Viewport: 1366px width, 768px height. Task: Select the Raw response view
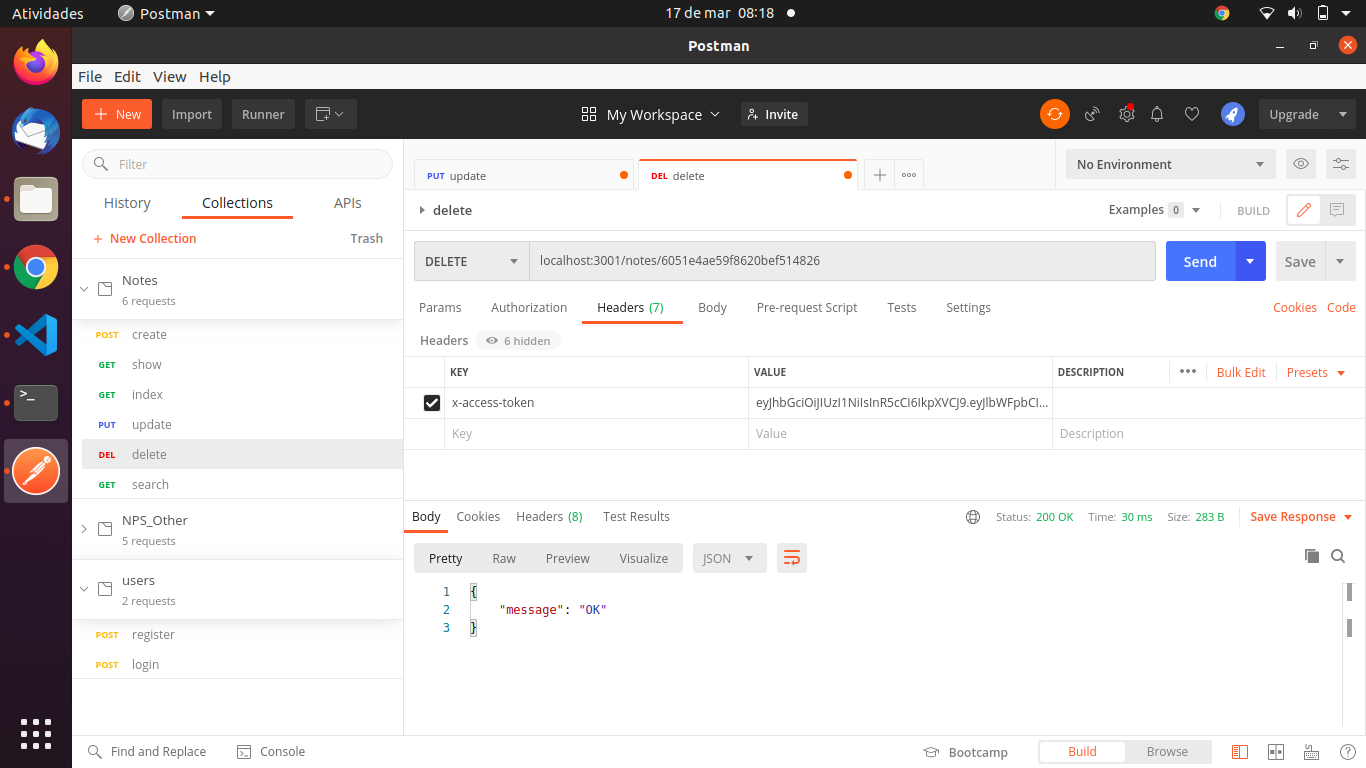(504, 558)
